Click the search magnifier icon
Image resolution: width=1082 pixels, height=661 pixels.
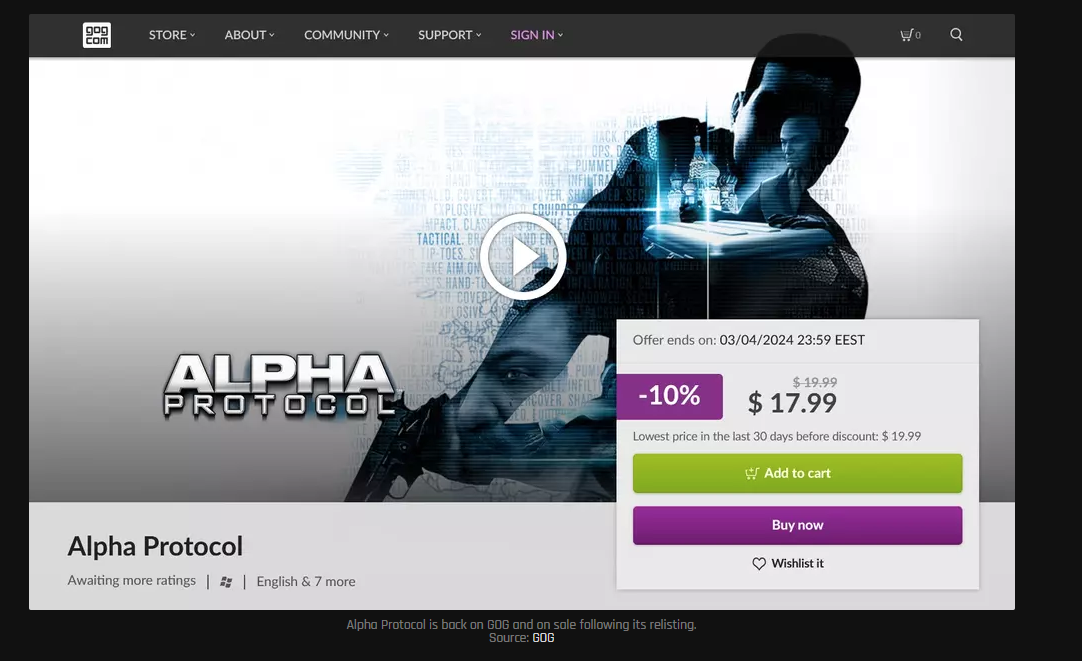[x=956, y=34]
